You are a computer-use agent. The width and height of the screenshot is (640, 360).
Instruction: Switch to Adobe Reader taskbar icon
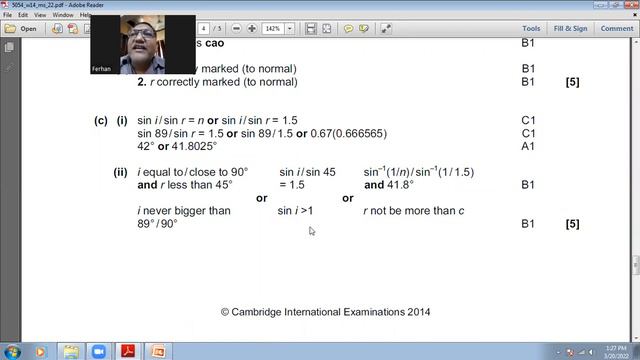[128, 351]
